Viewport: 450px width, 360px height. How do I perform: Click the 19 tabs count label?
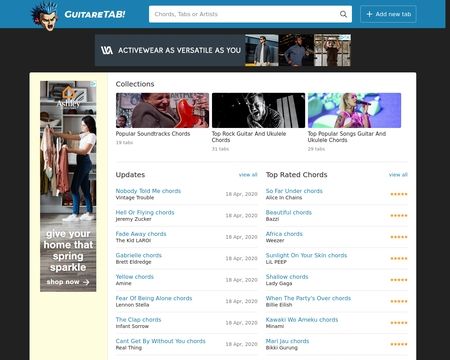coord(124,143)
